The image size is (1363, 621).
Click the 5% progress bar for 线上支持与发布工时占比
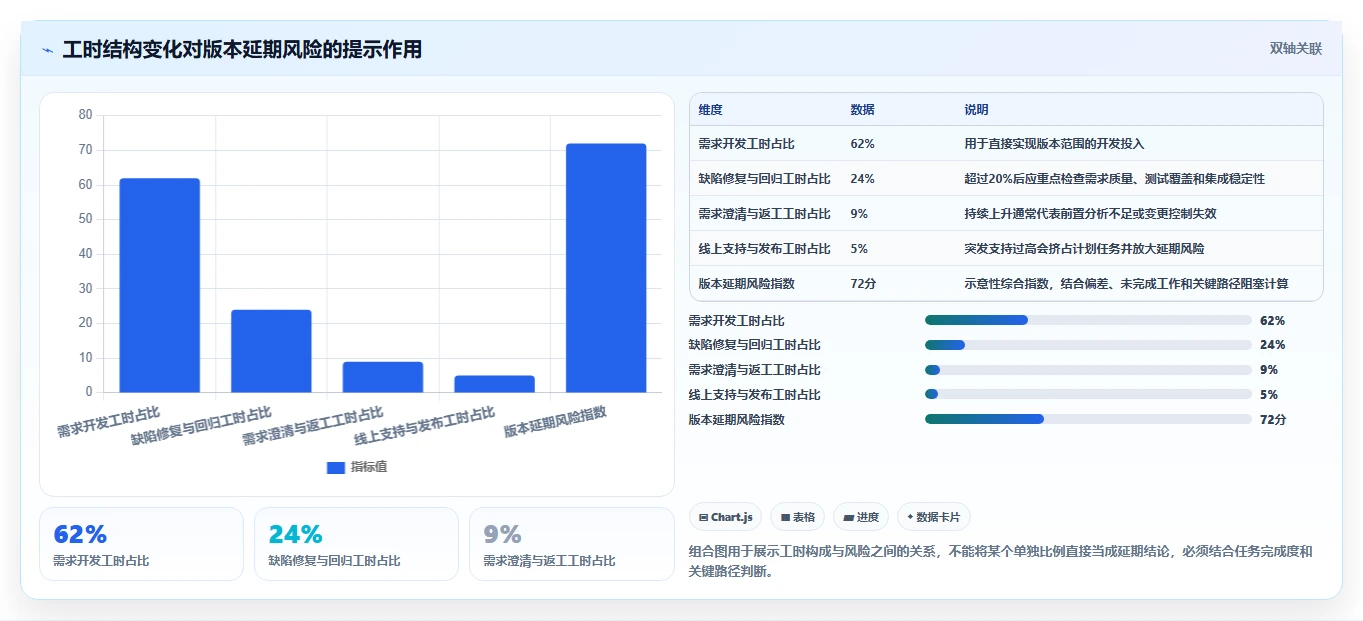1088,394
